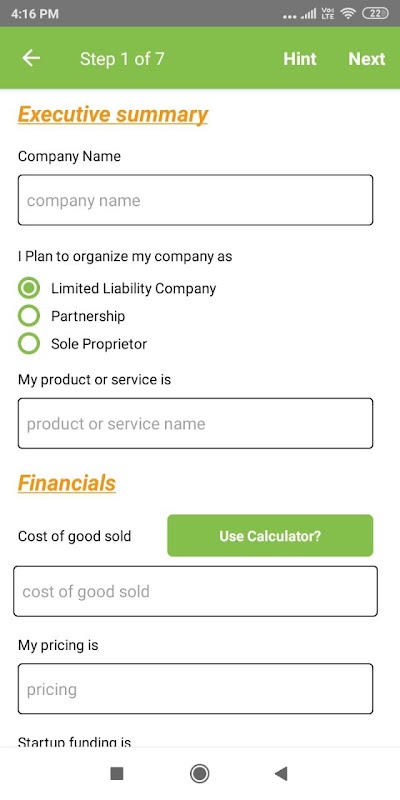Tap the battery indicator icon

[x=376, y=14]
